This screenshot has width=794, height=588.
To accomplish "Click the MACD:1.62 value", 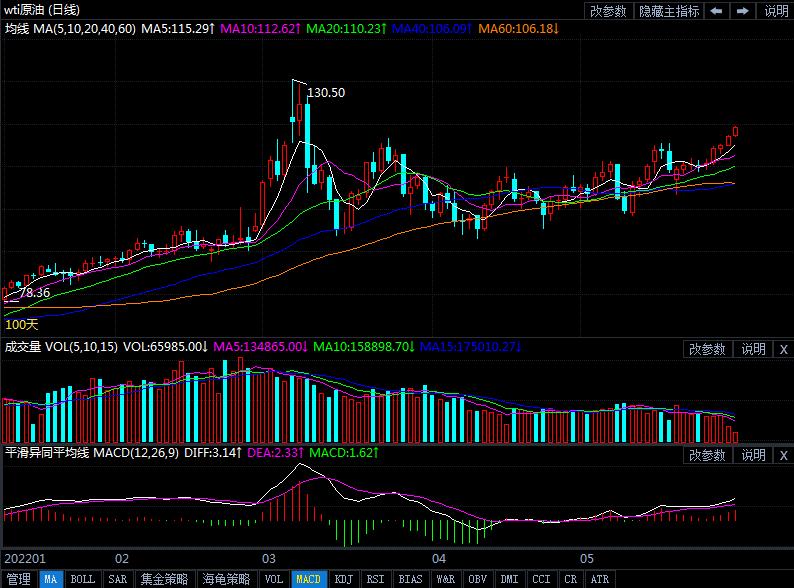I will [x=344, y=453].
